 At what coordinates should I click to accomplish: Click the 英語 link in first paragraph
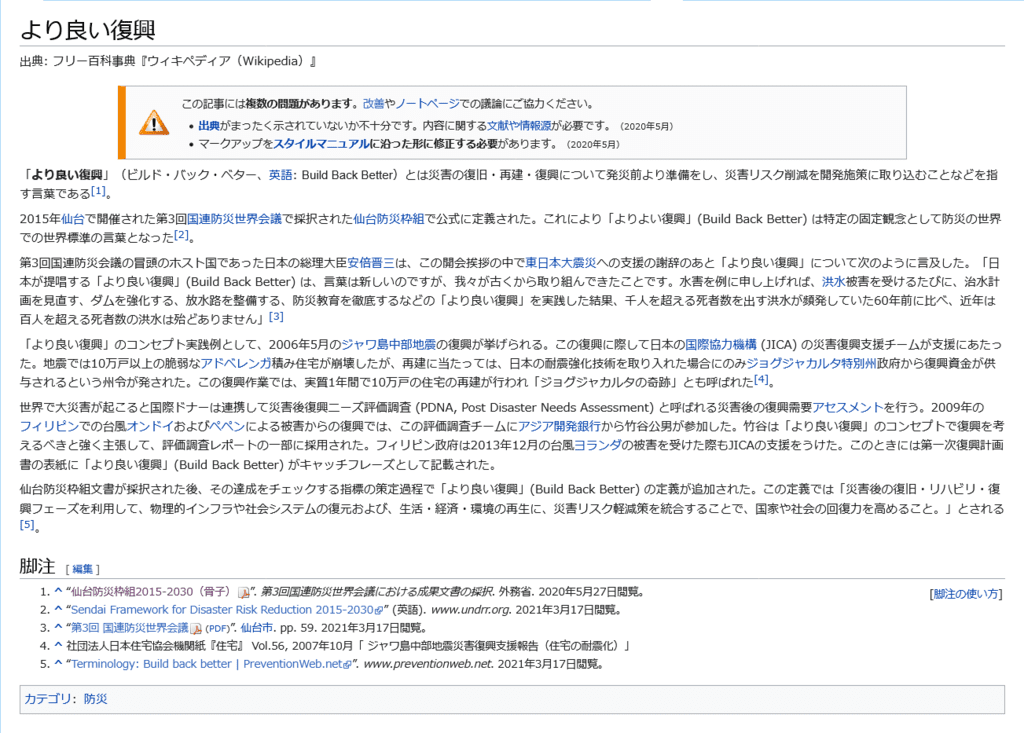[281, 175]
